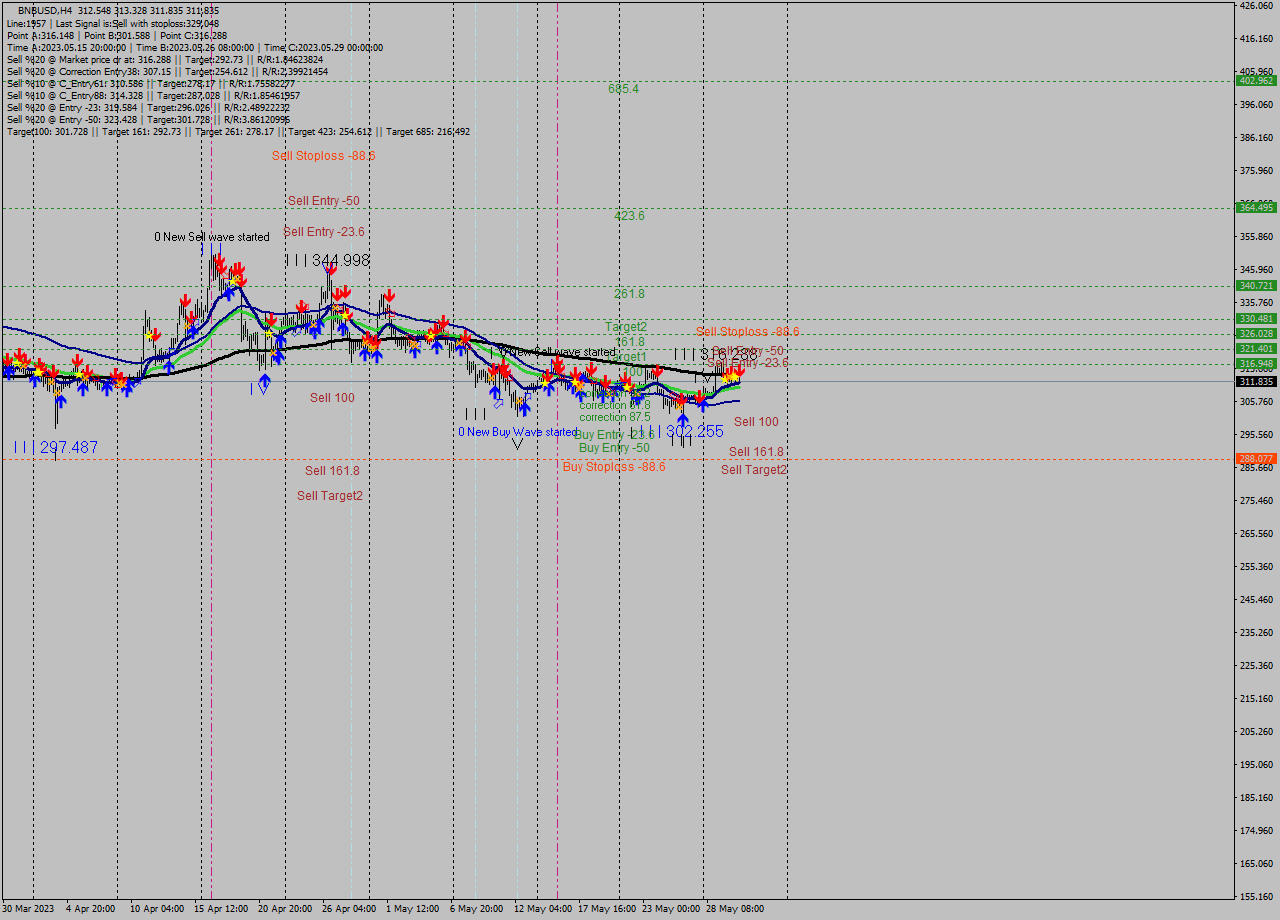Click 255.360 on the price axis

click(1256, 566)
